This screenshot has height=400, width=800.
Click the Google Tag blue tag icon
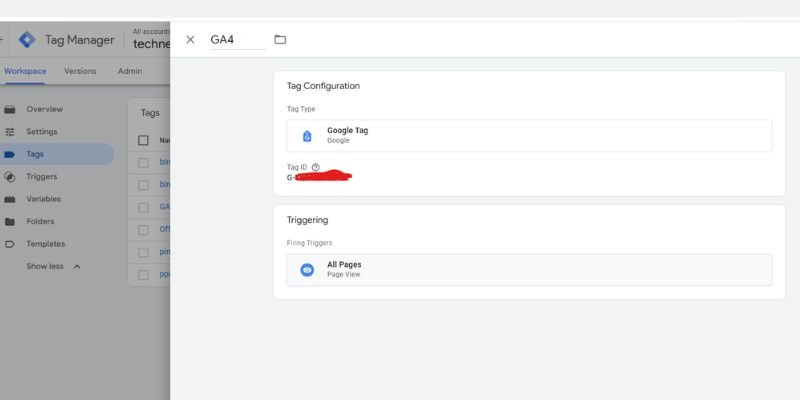pos(307,136)
